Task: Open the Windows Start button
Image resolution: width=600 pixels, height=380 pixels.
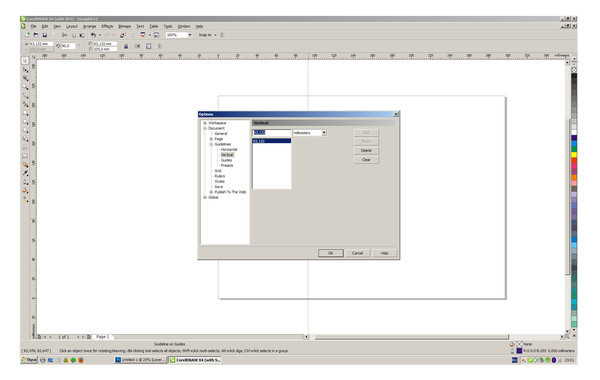Action: pos(29,360)
